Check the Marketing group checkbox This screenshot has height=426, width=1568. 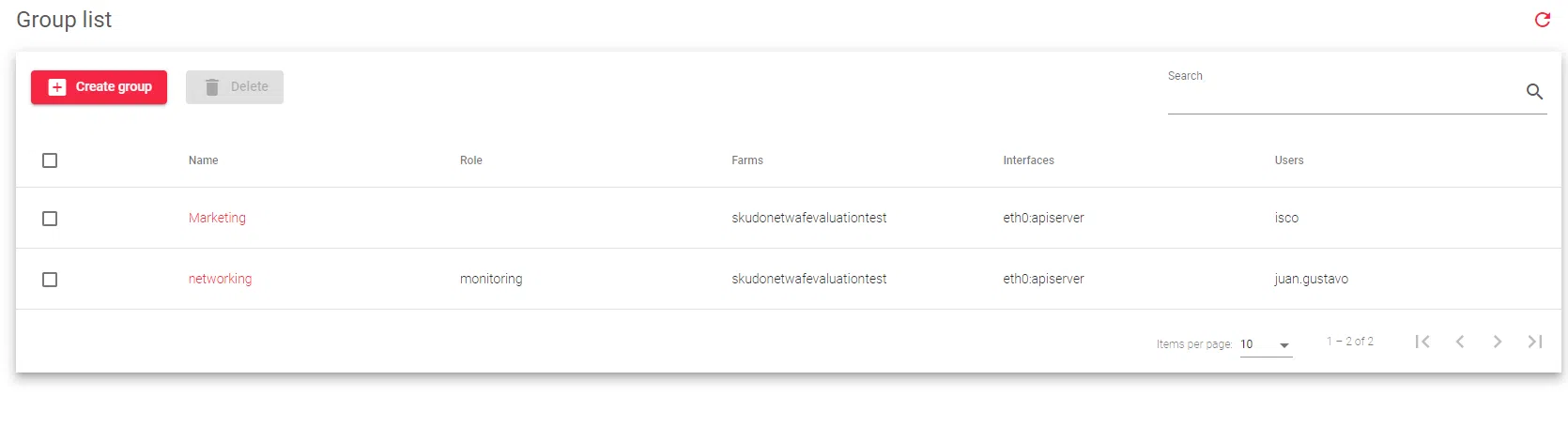point(50,219)
